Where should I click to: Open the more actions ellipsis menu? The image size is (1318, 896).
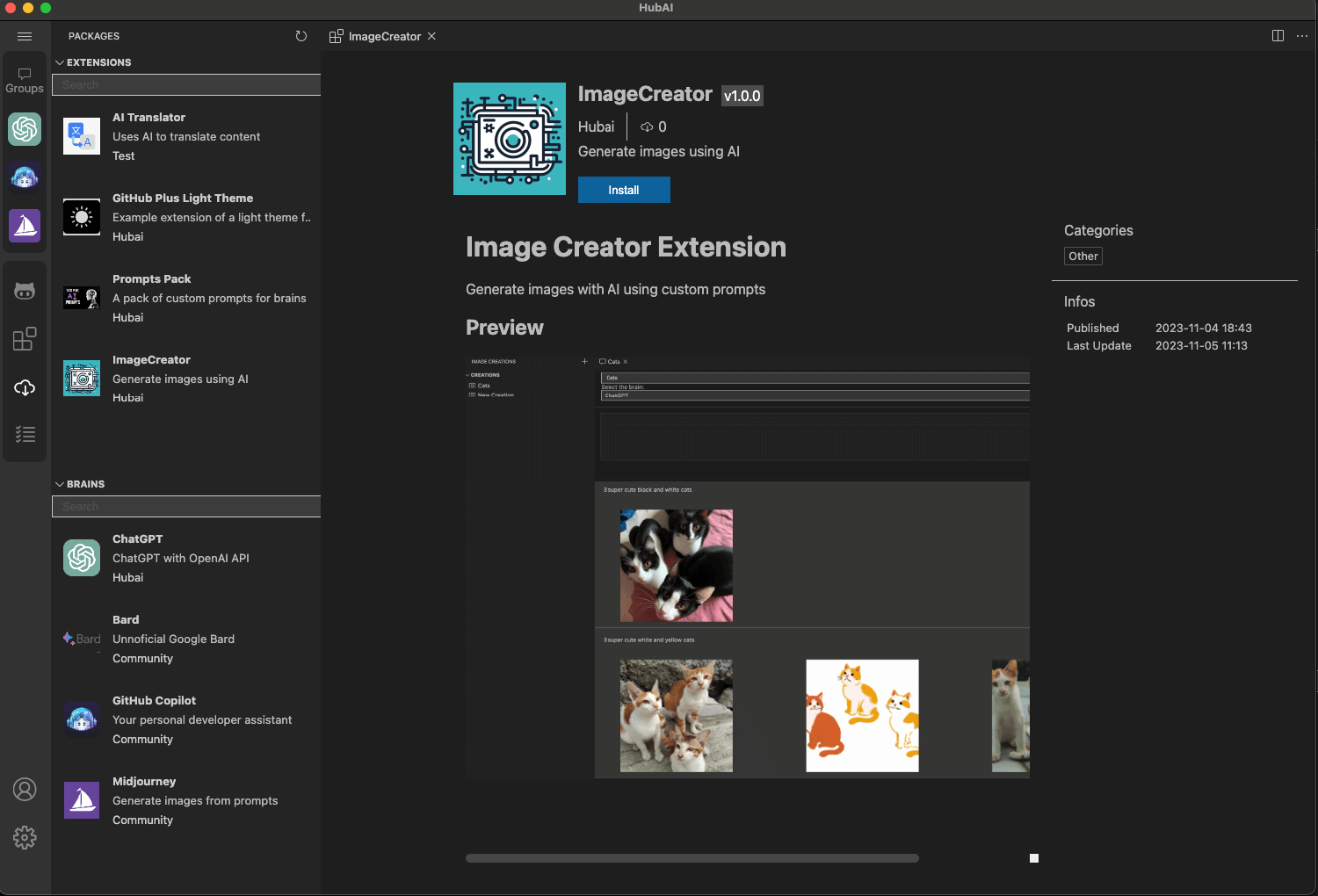click(x=1302, y=36)
